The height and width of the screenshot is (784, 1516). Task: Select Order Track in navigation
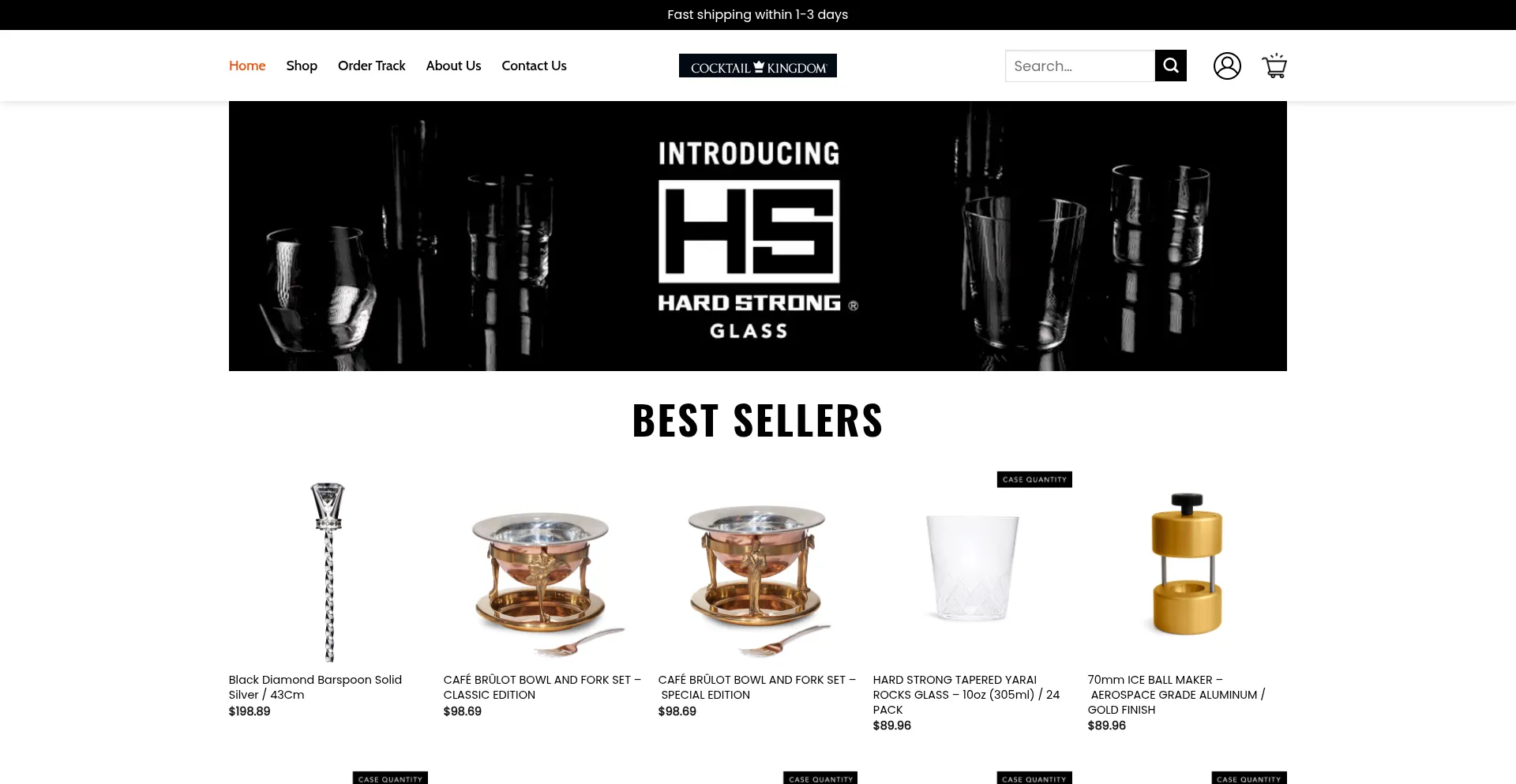pos(371,66)
